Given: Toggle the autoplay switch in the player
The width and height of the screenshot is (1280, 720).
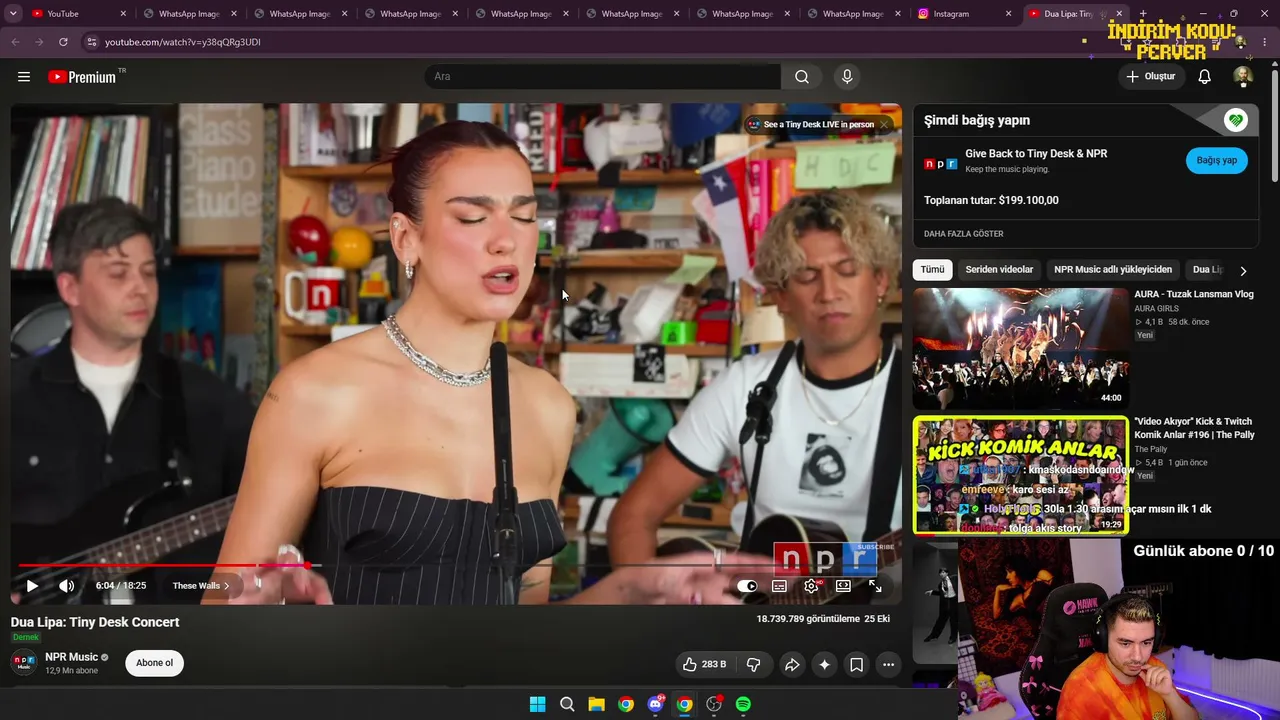Looking at the screenshot, I should (747, 586).
